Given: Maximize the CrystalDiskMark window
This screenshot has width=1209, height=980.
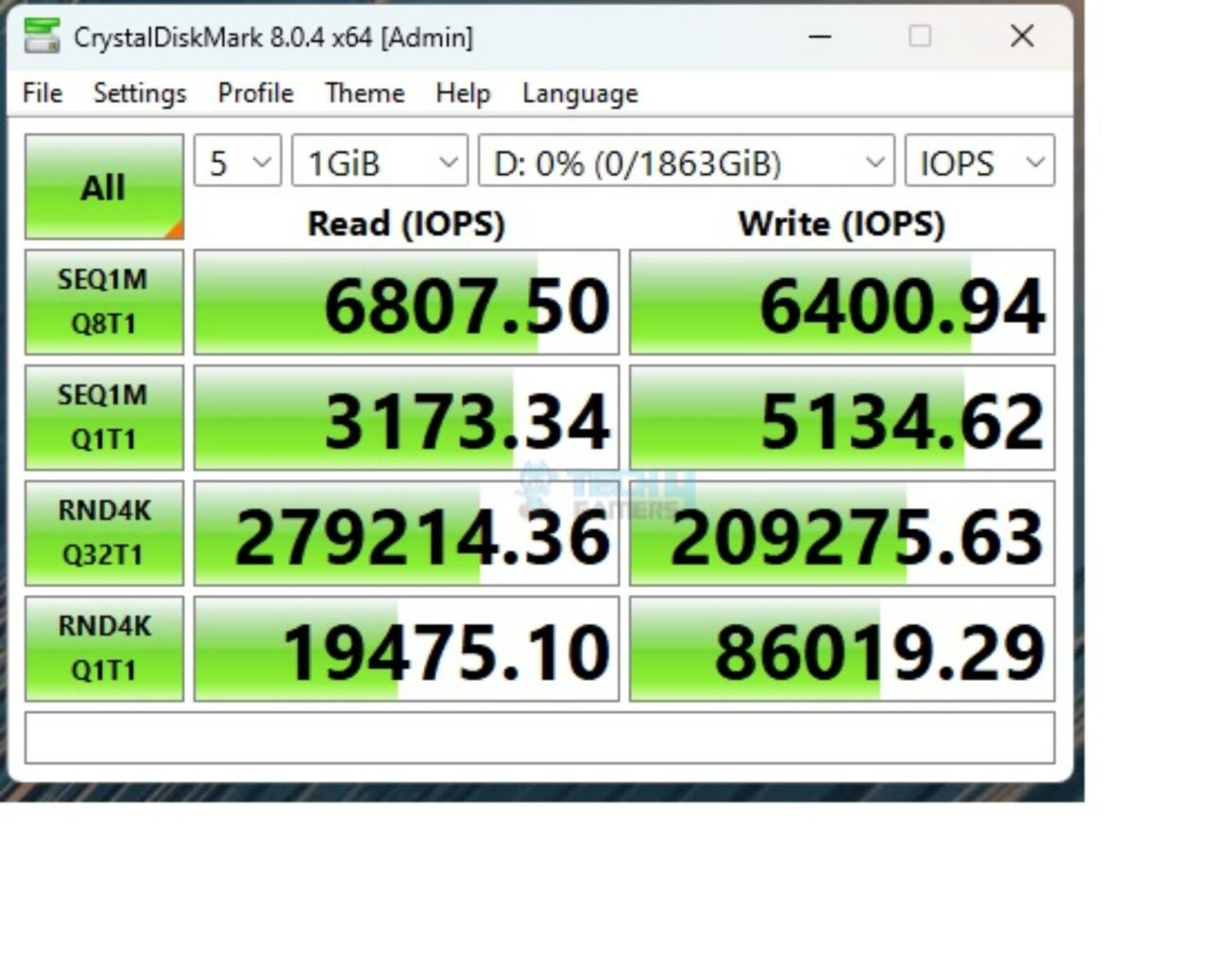Looking at the screenshot, I should (x=920, y=37).
